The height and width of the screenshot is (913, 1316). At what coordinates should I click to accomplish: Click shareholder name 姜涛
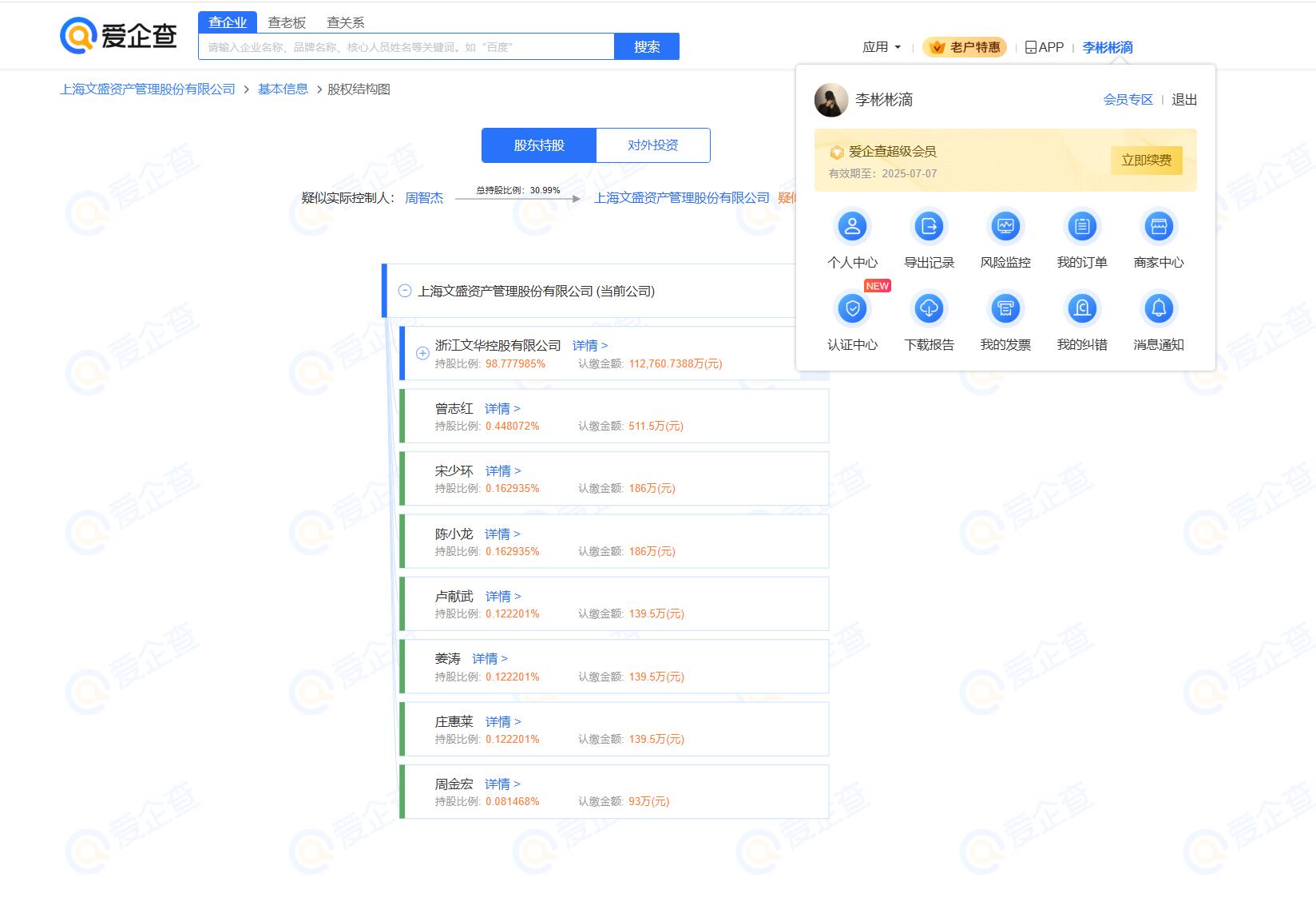pos(448,659)
